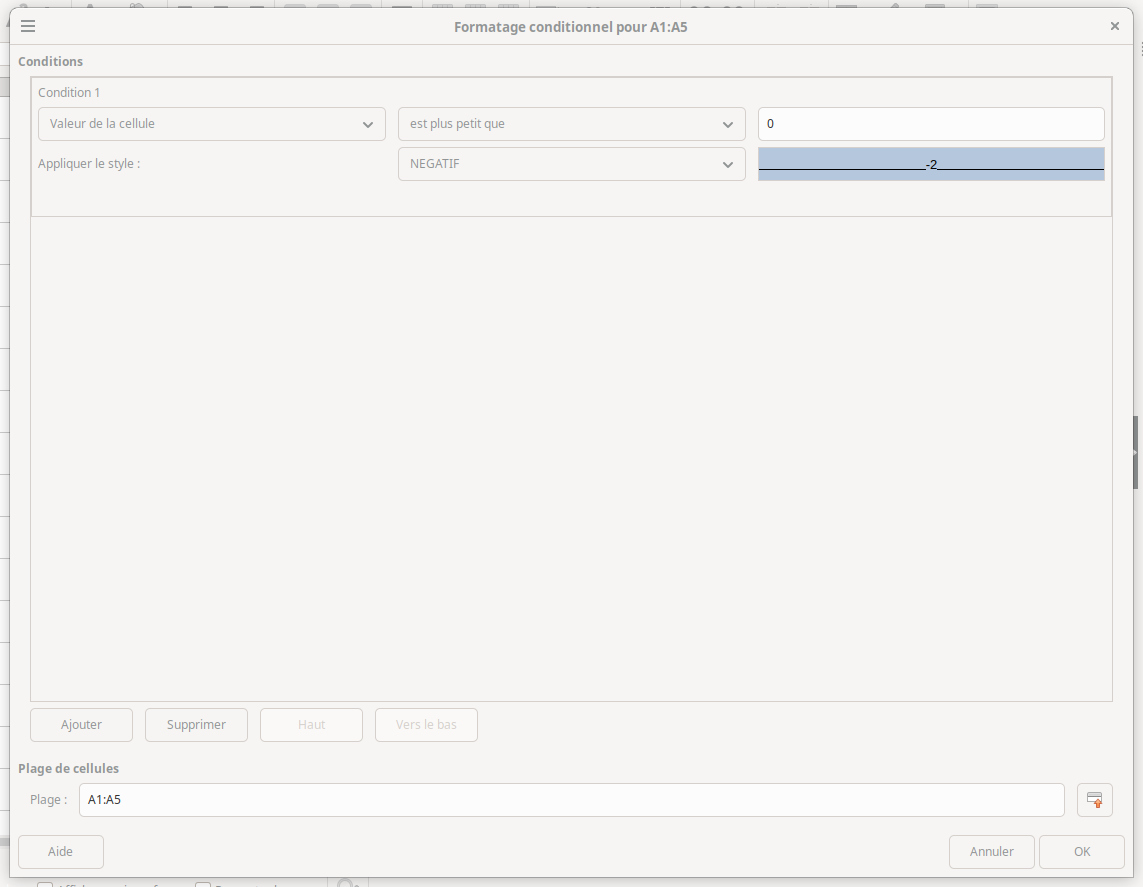Click the style preview showing -2
Viewport: 1143px width, 887px height.
pos(930,164)
